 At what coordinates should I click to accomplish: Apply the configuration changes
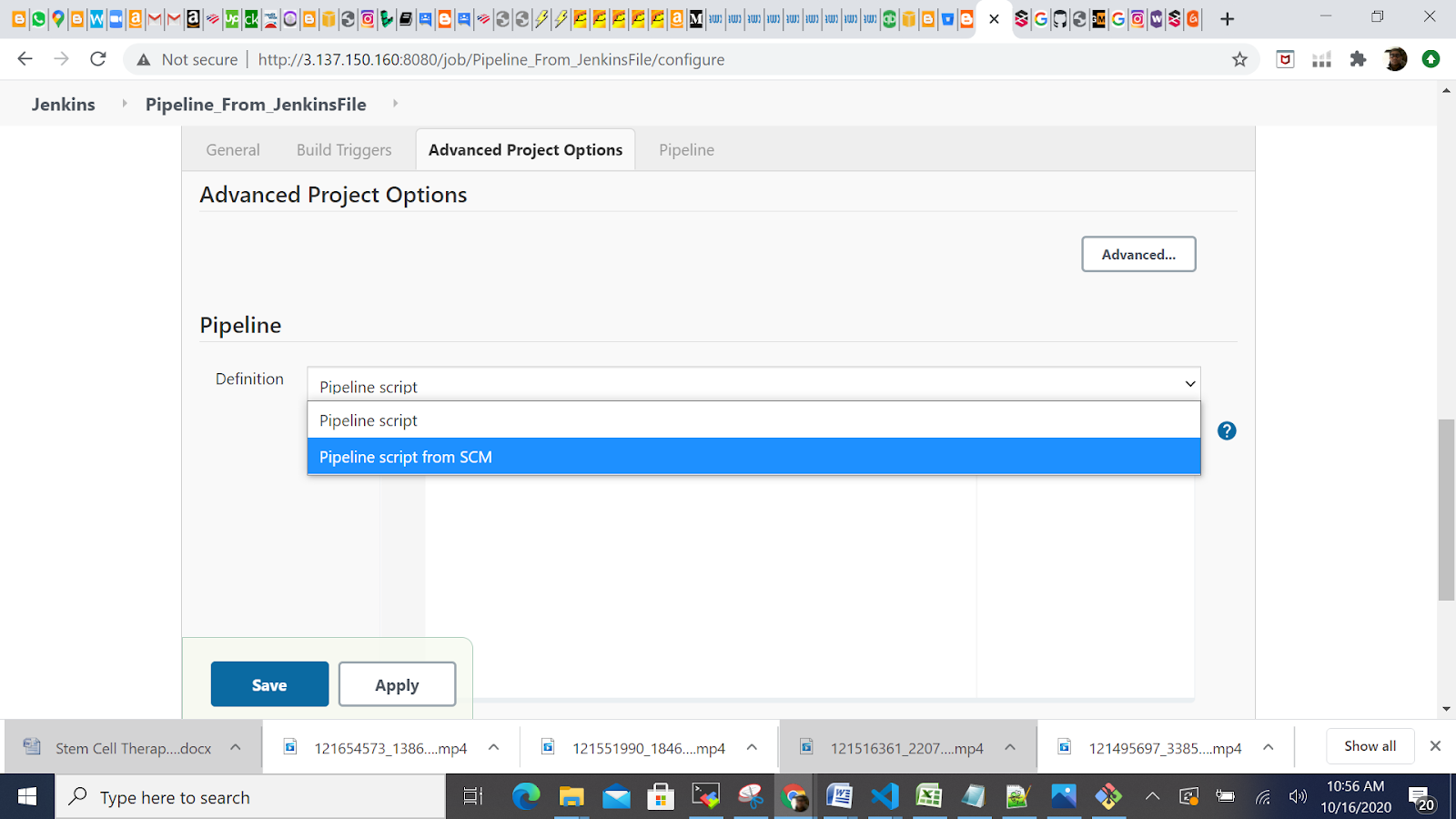[x=397, y=684]
